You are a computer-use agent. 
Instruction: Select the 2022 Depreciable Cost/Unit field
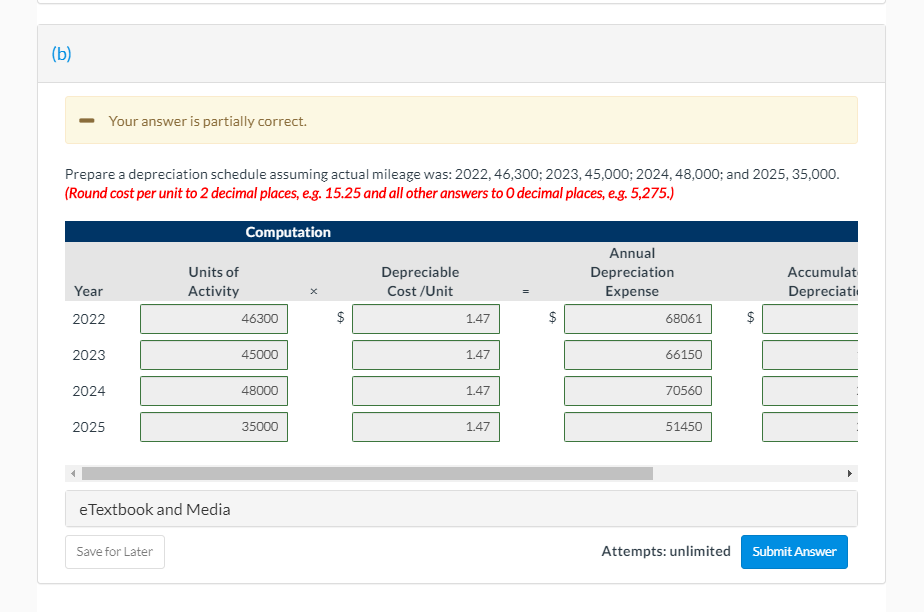pos(426,319)
